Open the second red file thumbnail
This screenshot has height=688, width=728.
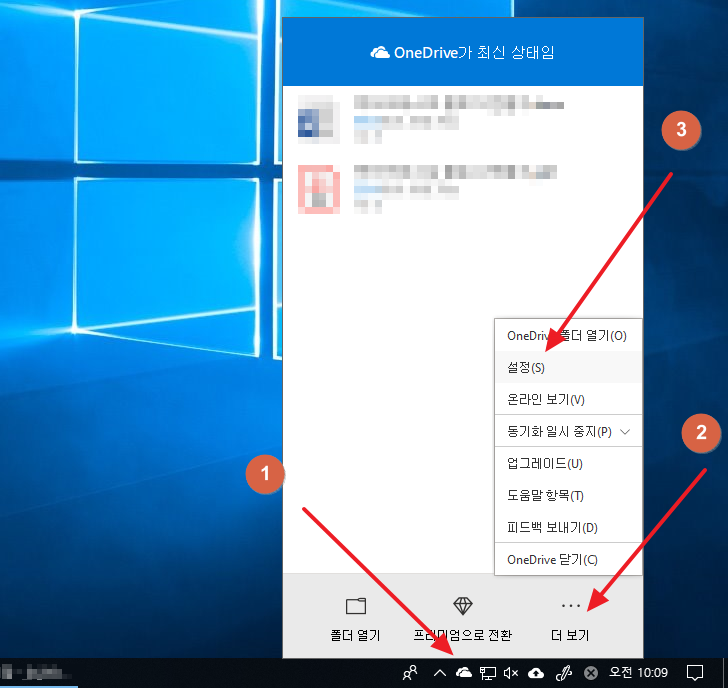(318, 189)
